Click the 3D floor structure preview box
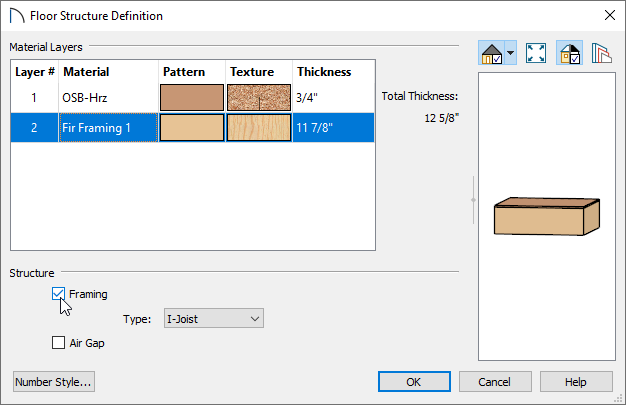The width and height of the screenshot is (626, 405). [x=547, y=216]
